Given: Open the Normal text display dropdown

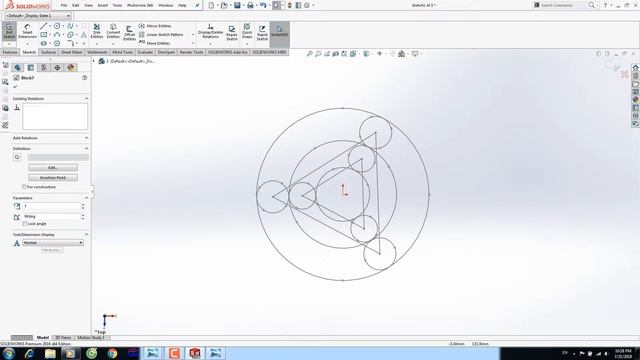Looking at the screenshot, I should point(53,243).
